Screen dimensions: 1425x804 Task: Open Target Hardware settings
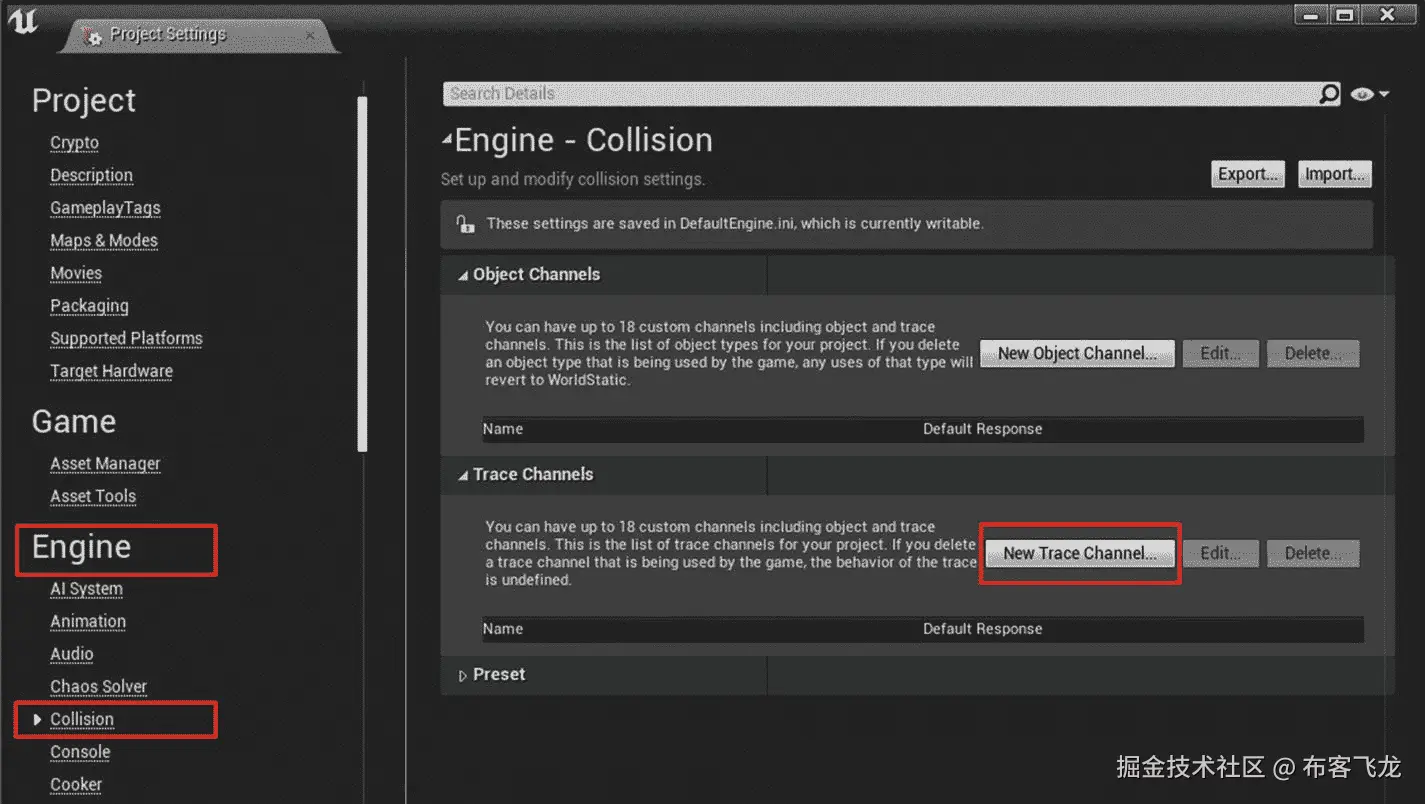[111, 371]
